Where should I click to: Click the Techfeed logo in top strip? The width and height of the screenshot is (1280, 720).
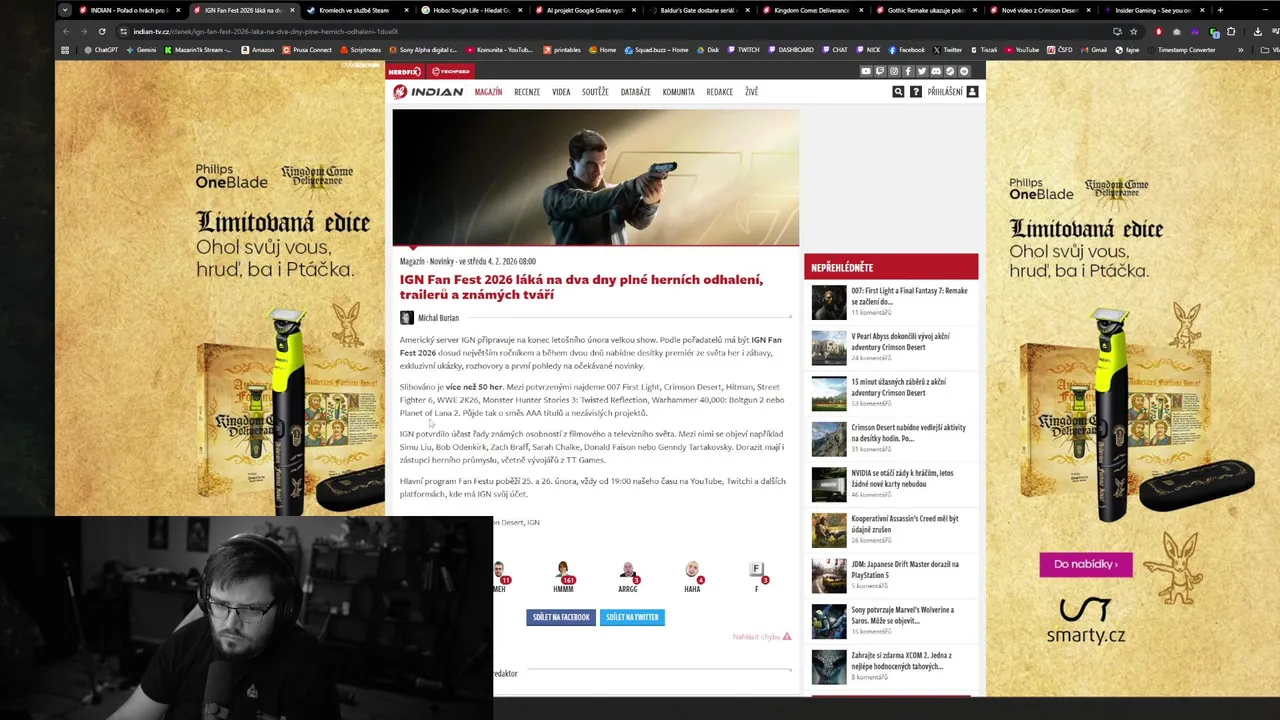click(450, 72)
